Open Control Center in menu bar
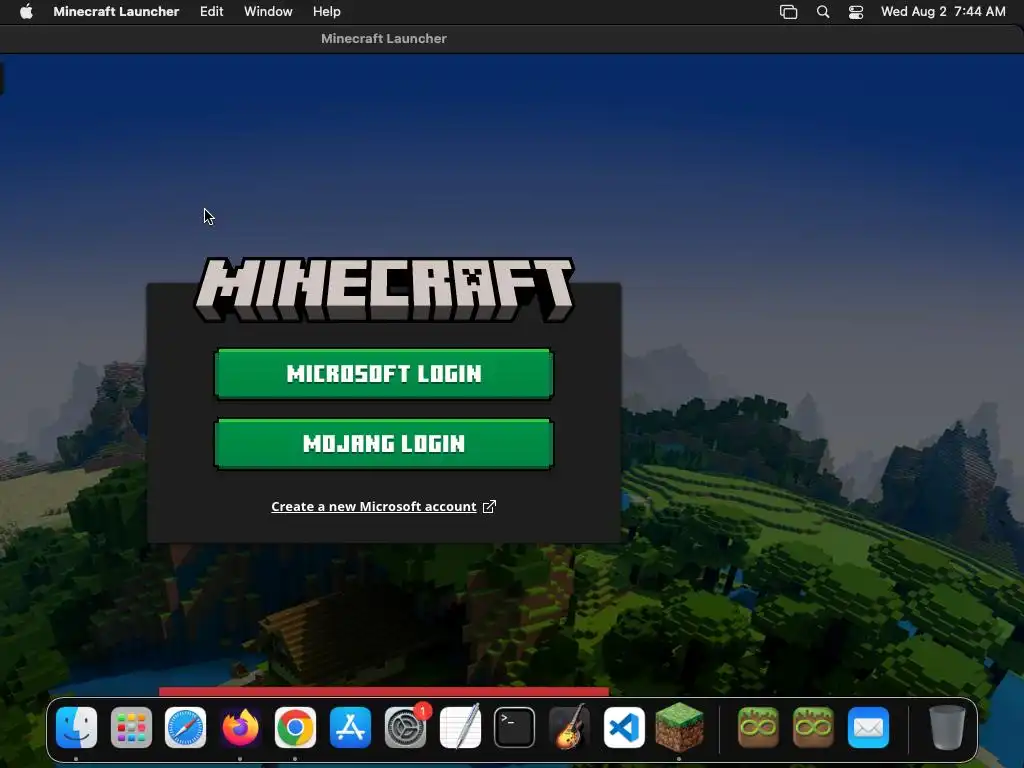 click(856, 12)
